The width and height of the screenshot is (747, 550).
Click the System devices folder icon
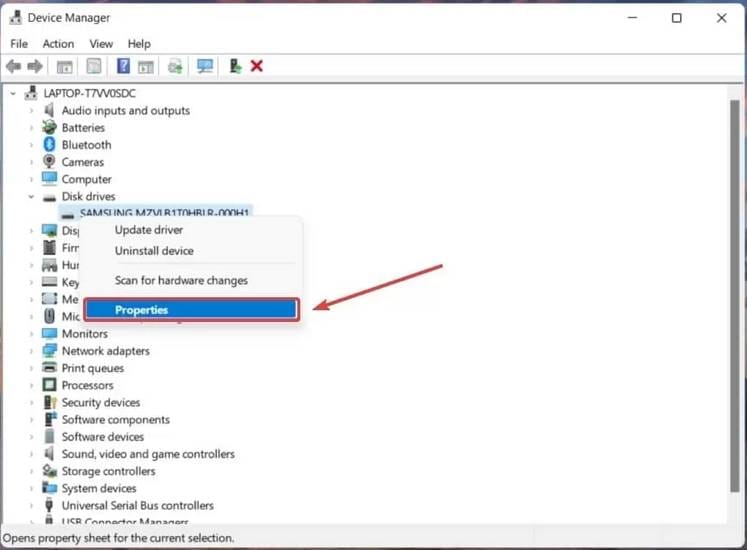49,488
